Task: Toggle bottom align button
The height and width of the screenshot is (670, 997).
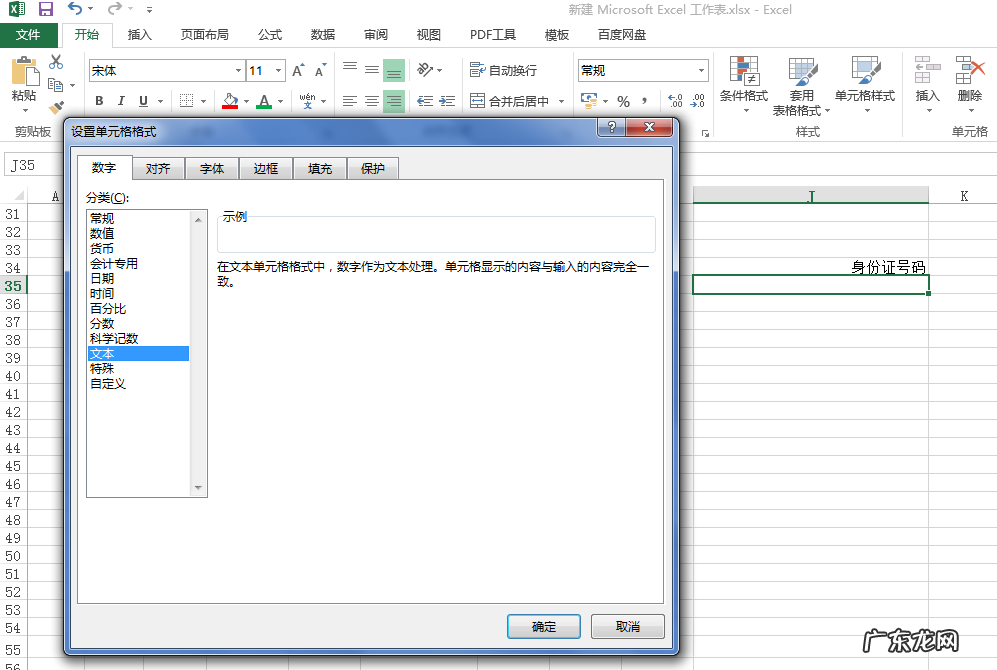Action: tap(394, 70)
